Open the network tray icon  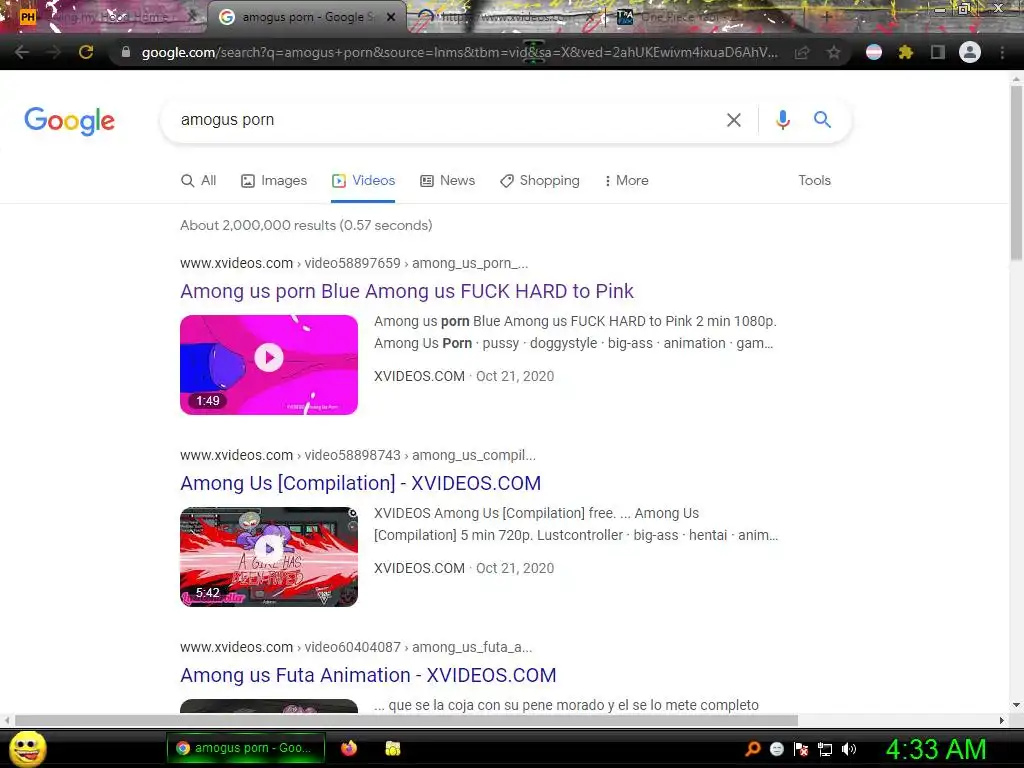pos(825,749)
